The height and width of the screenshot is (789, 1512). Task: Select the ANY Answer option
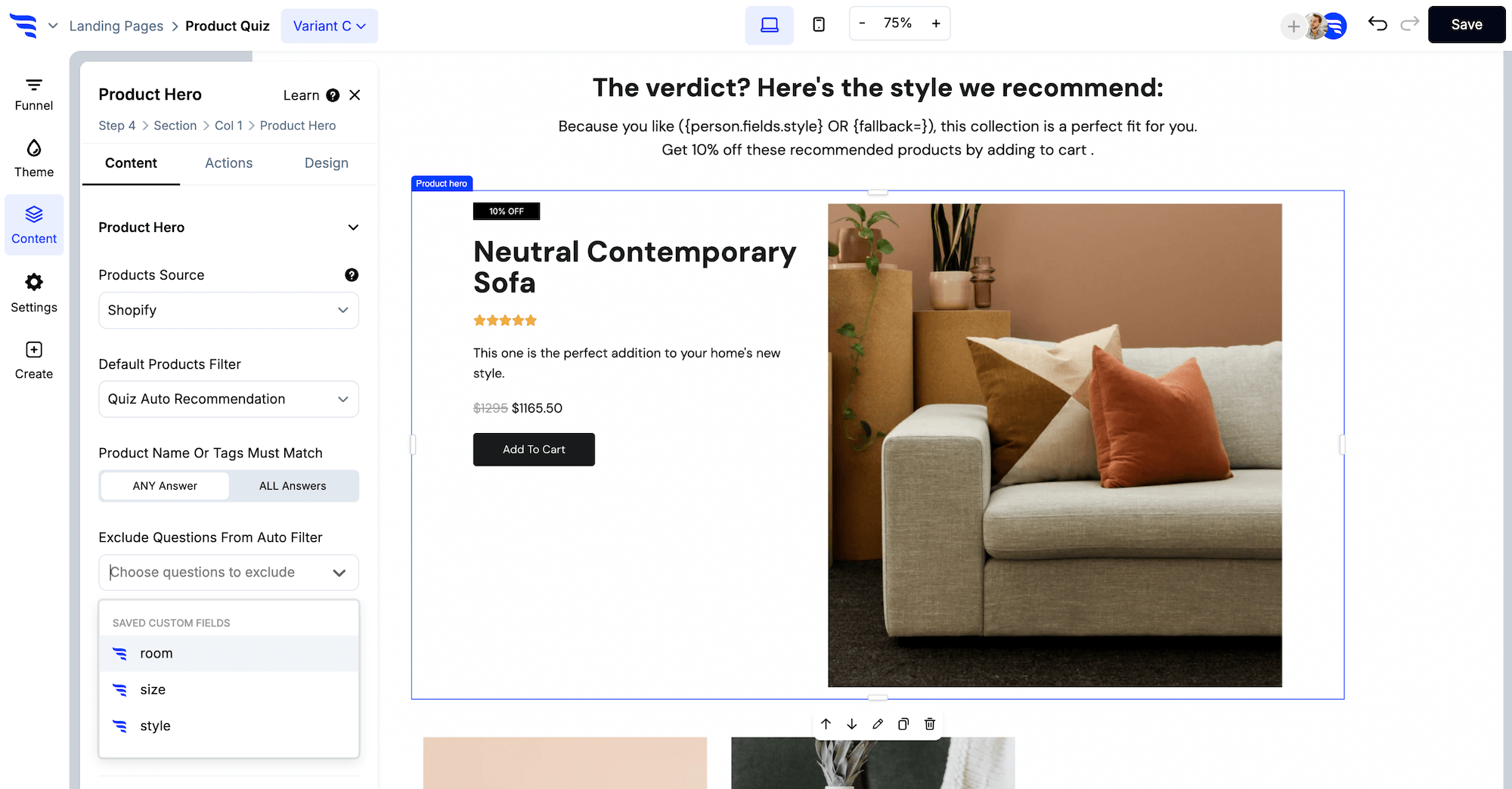point(165,486)
